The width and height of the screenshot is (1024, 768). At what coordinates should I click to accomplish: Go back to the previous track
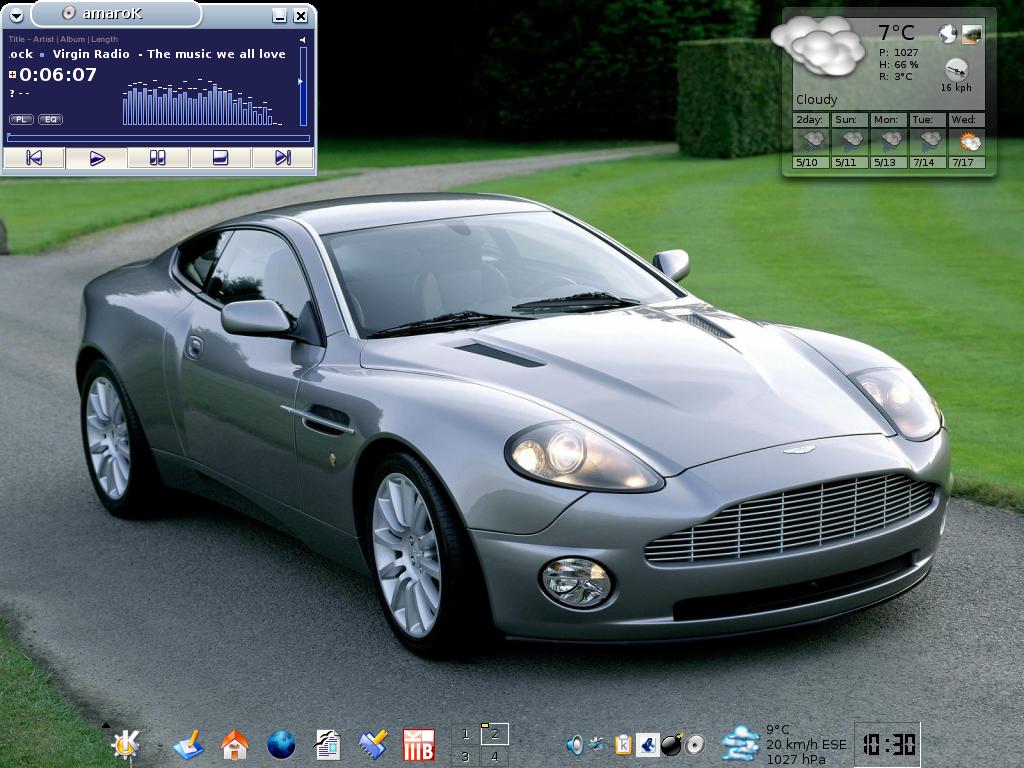[x=34, y=158]
